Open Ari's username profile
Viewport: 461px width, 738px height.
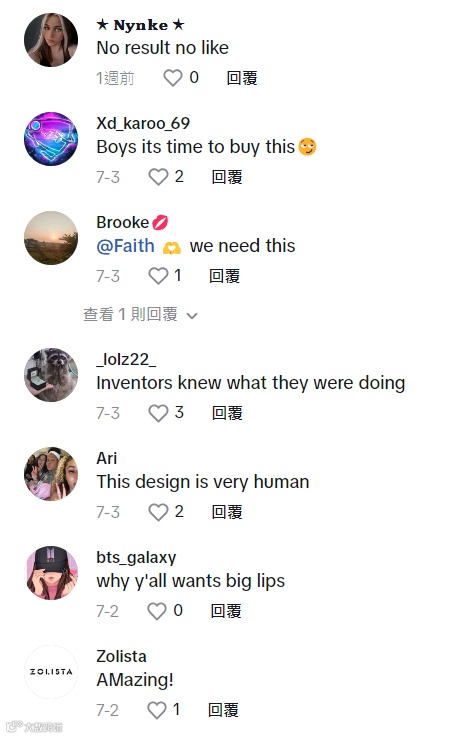[x=106, y=458]
